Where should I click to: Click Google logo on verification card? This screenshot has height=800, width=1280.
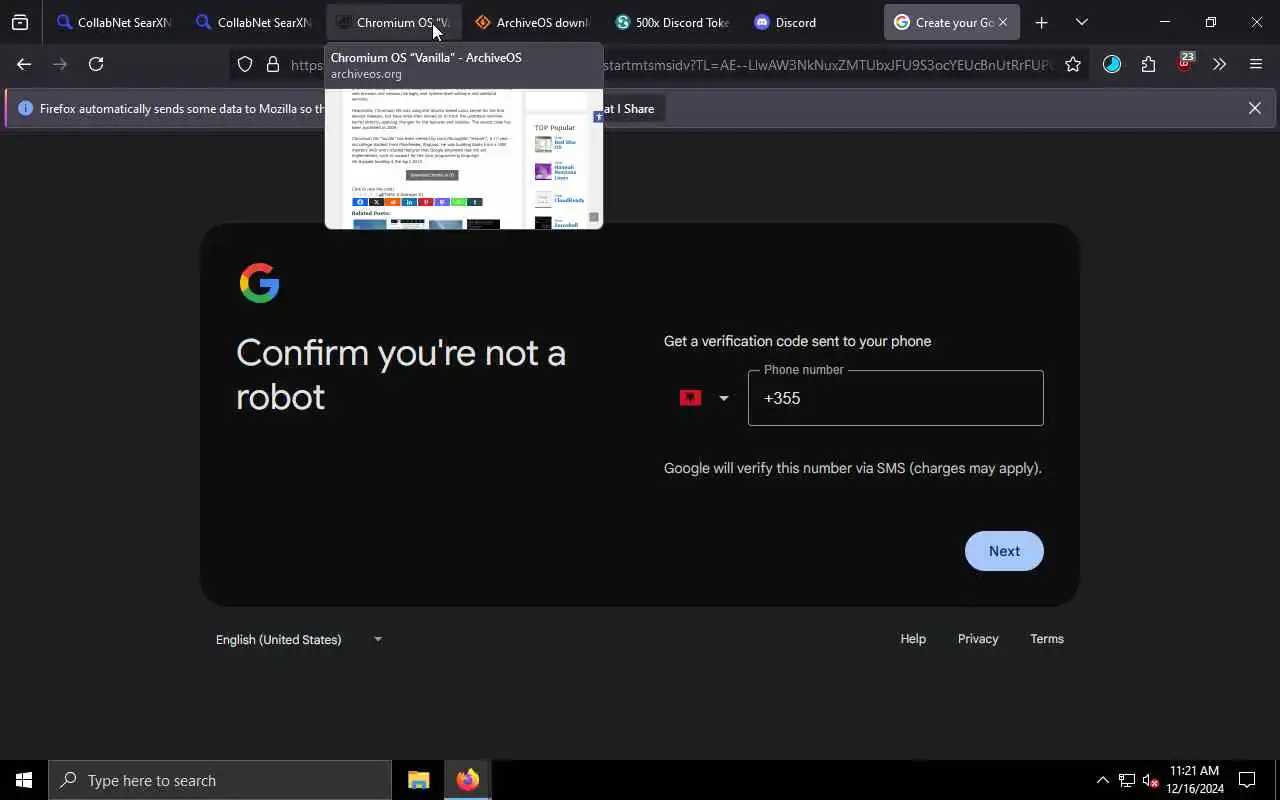(260, 283)
